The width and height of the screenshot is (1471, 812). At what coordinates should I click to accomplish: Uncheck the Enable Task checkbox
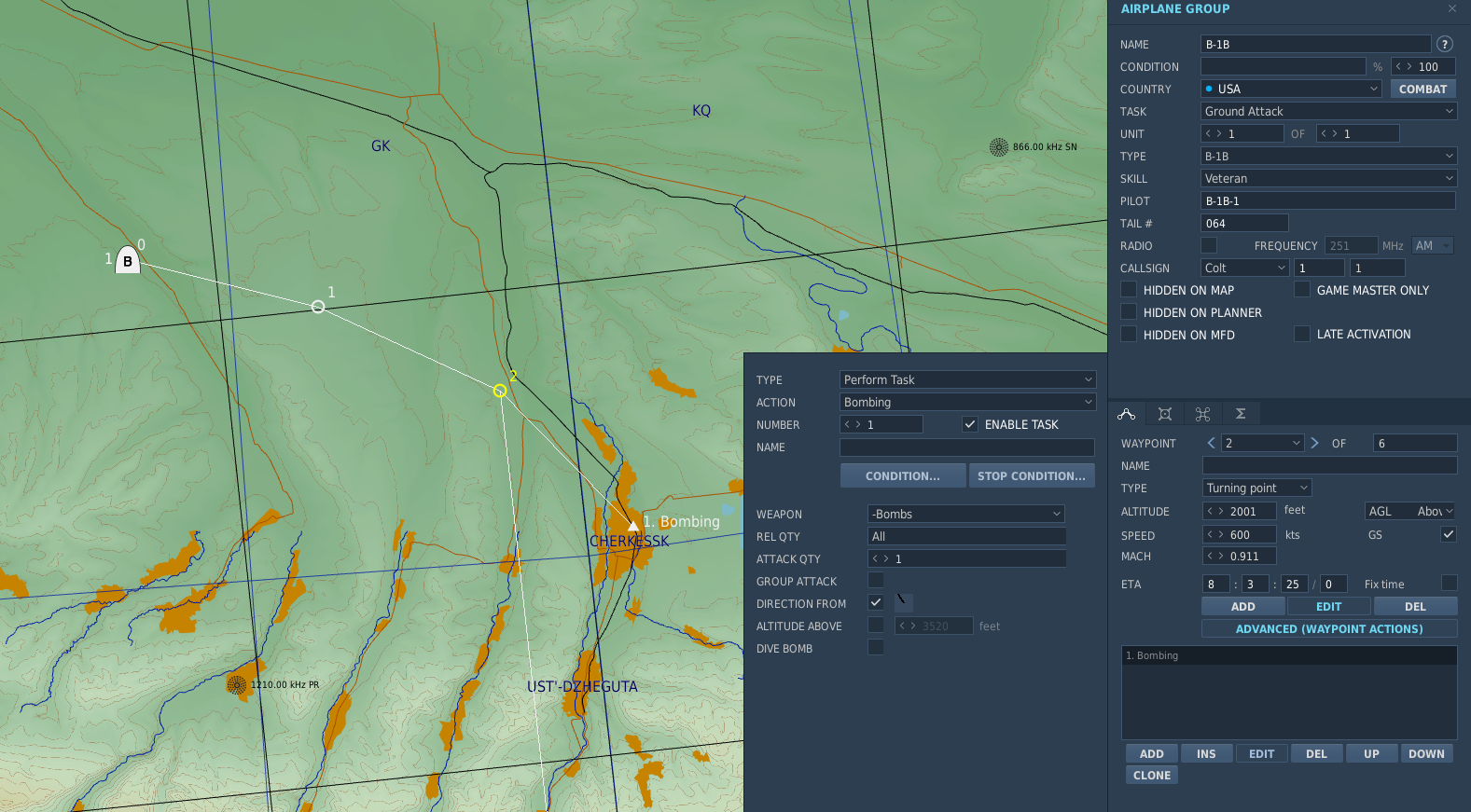[x=970, y=424]
